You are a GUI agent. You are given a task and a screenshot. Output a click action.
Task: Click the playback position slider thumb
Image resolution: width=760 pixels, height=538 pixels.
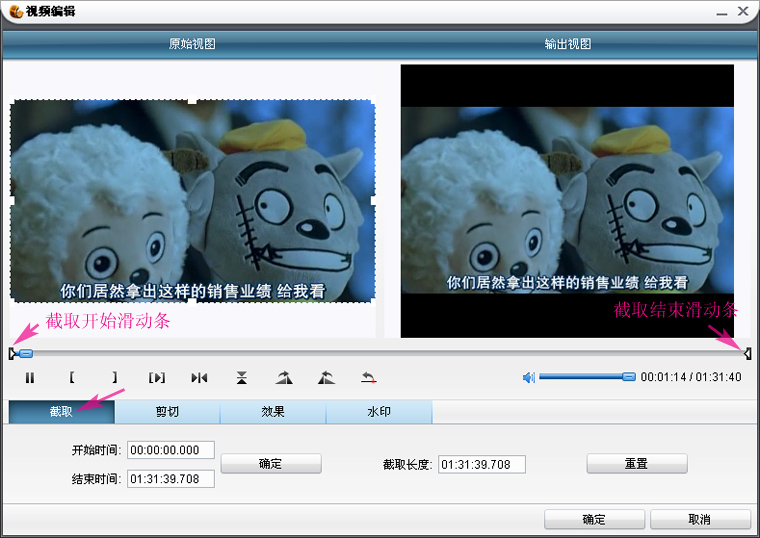pos(26,353)
